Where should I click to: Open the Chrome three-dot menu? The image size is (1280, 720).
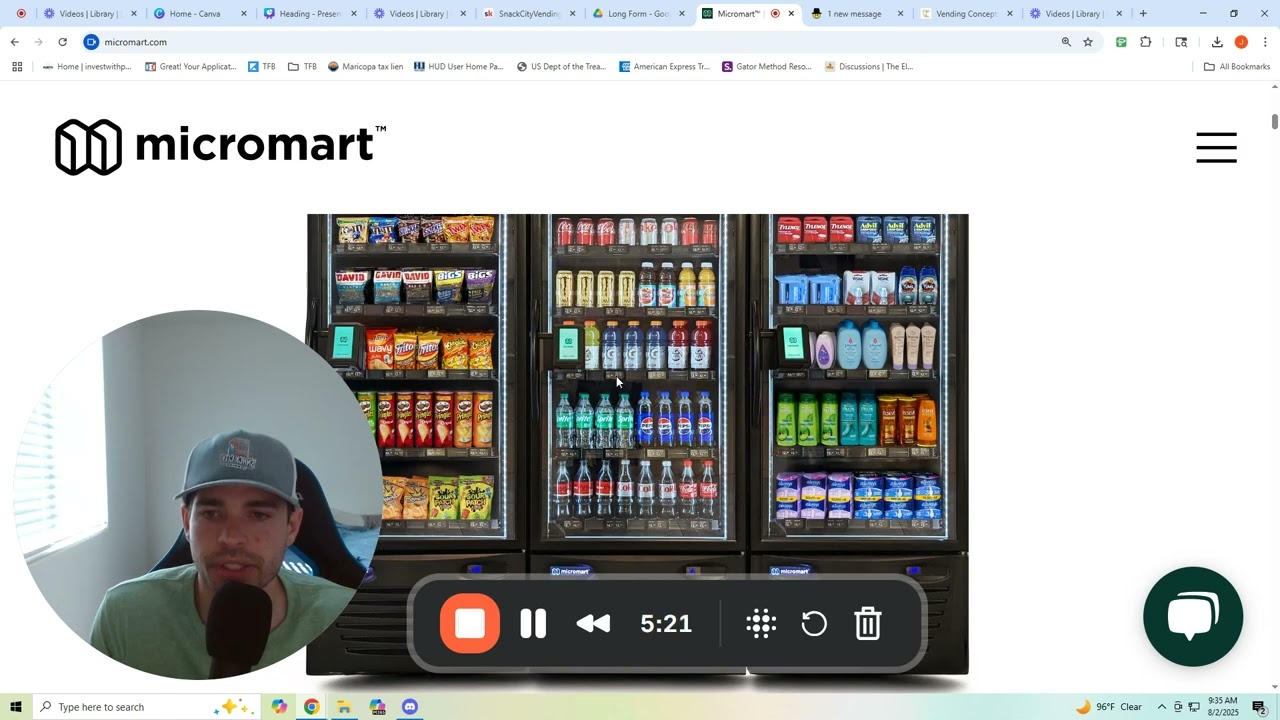click(x=1265, y=42)
